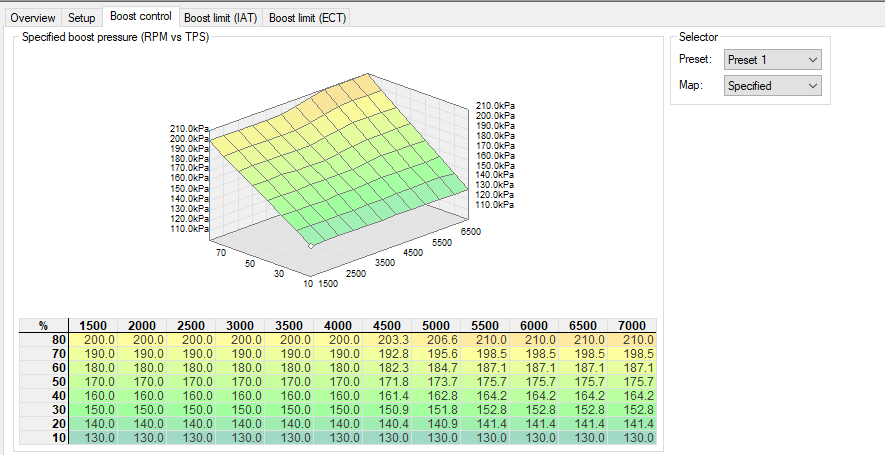The height and width of the screenshot is (455, 885).
Task: Click the 170.0 cell under 3000 RPM
Action: [240, 382]
